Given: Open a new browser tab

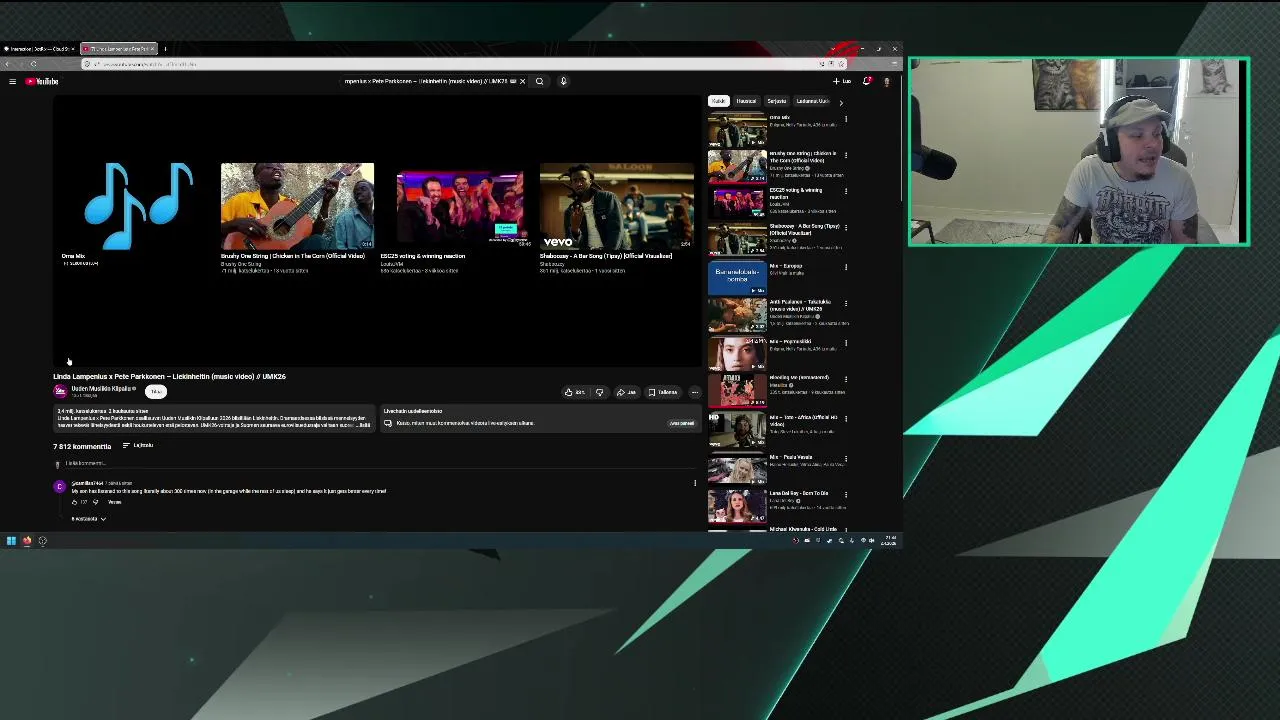Looking at the screenshot, I should (x=165, y=48).
